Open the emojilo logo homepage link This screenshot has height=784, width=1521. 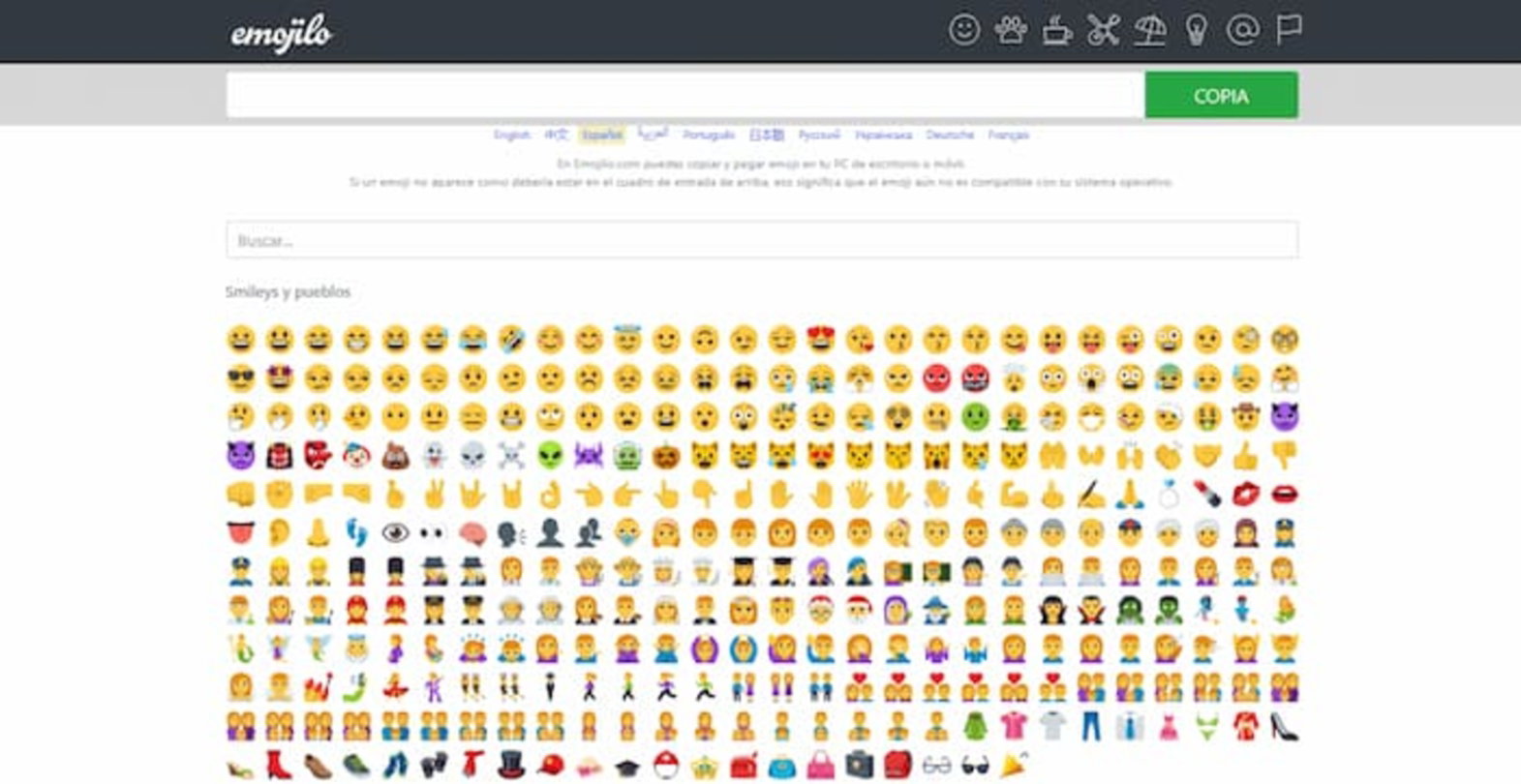click(x=281, y=34)
